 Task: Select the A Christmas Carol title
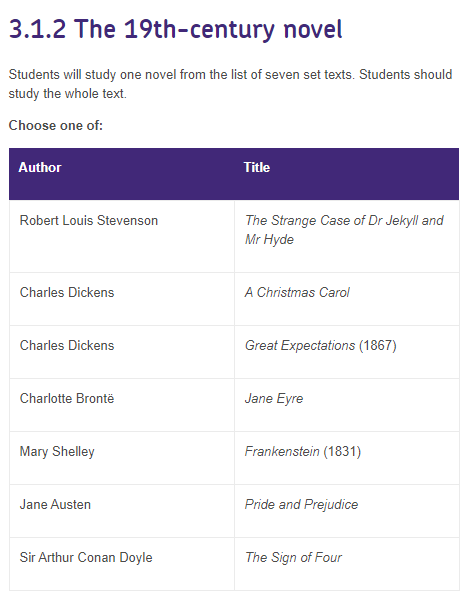click(297, 292)
